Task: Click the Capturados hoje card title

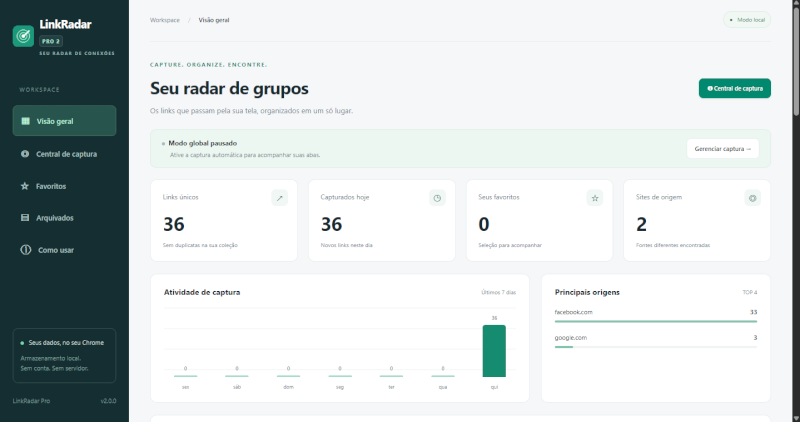Action: pyautogui.click(x=345, y=197)
